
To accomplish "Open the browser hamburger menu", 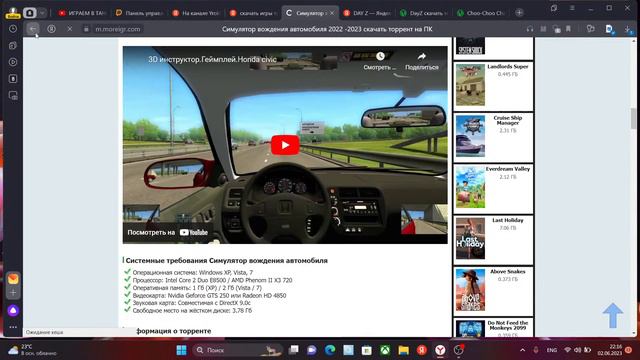I will tap(572, 8).
